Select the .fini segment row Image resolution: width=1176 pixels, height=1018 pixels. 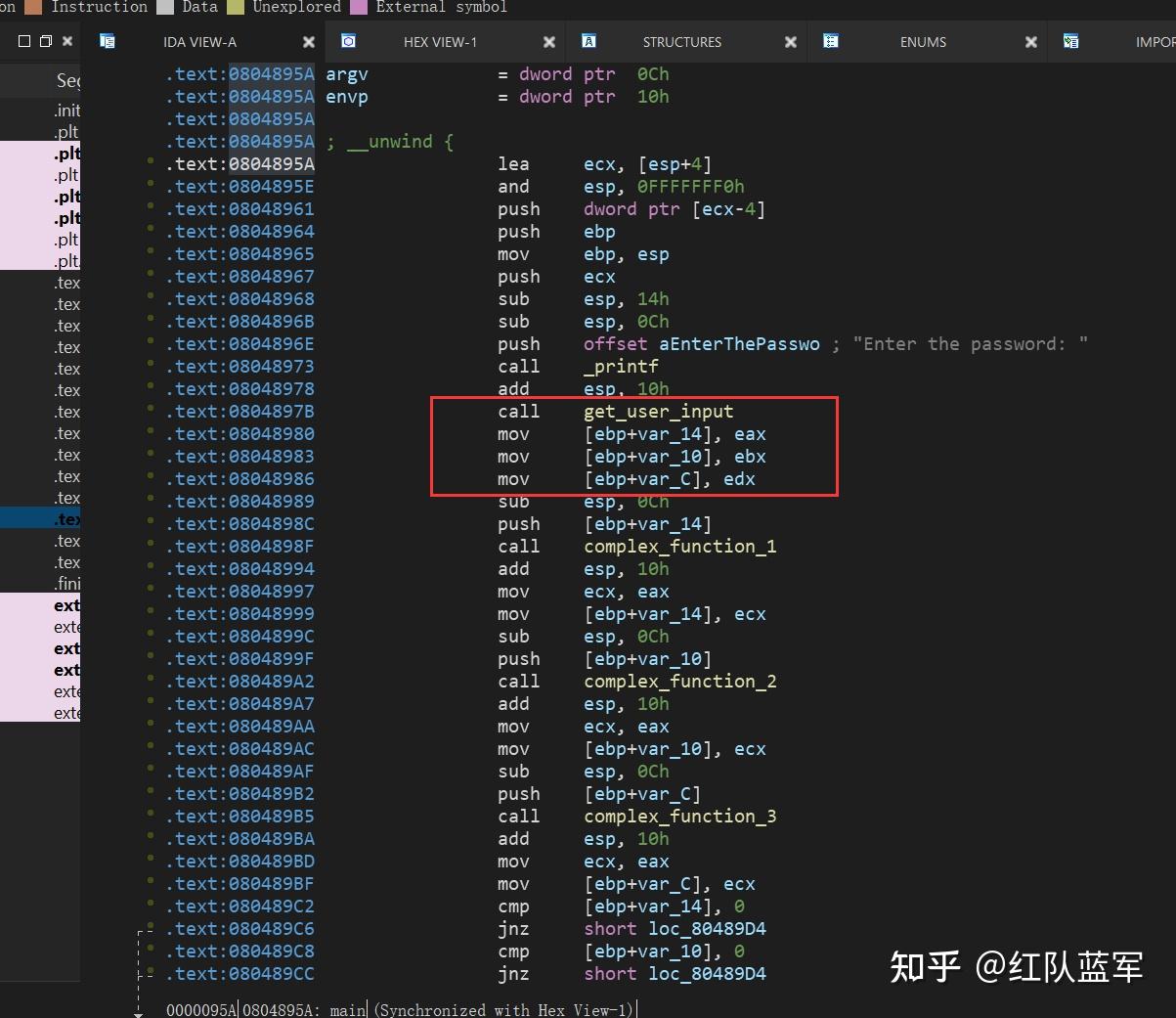click(x=40, y=584)
